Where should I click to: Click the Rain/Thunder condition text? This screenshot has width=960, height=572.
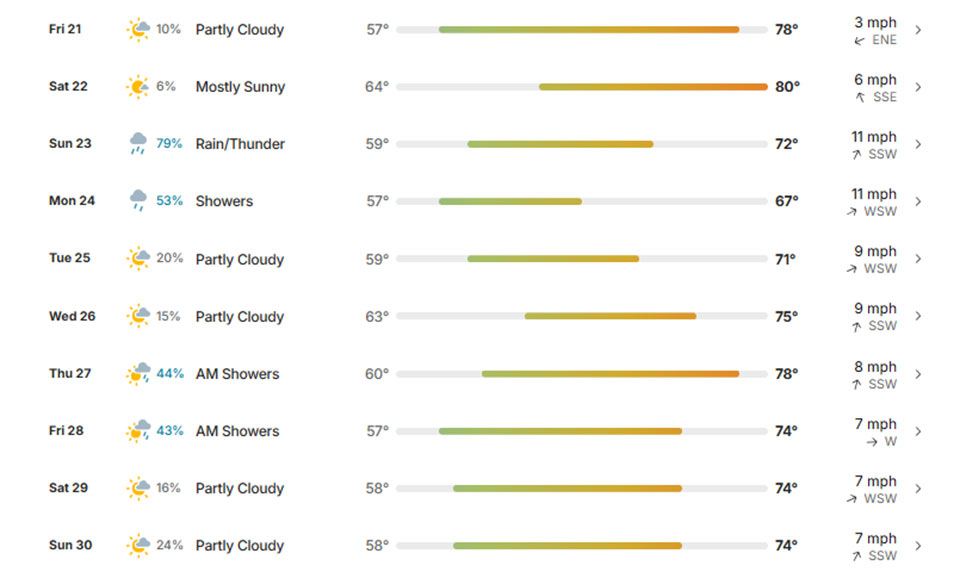[240, 144]
